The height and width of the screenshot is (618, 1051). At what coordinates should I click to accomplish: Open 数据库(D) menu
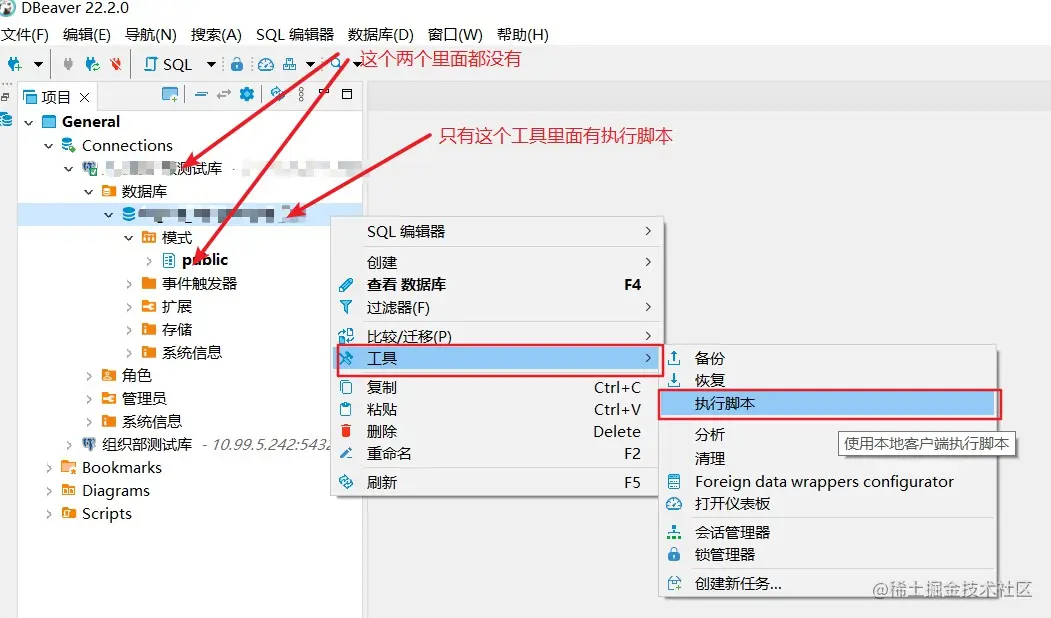pyautogui.click(x=381, y=35)
